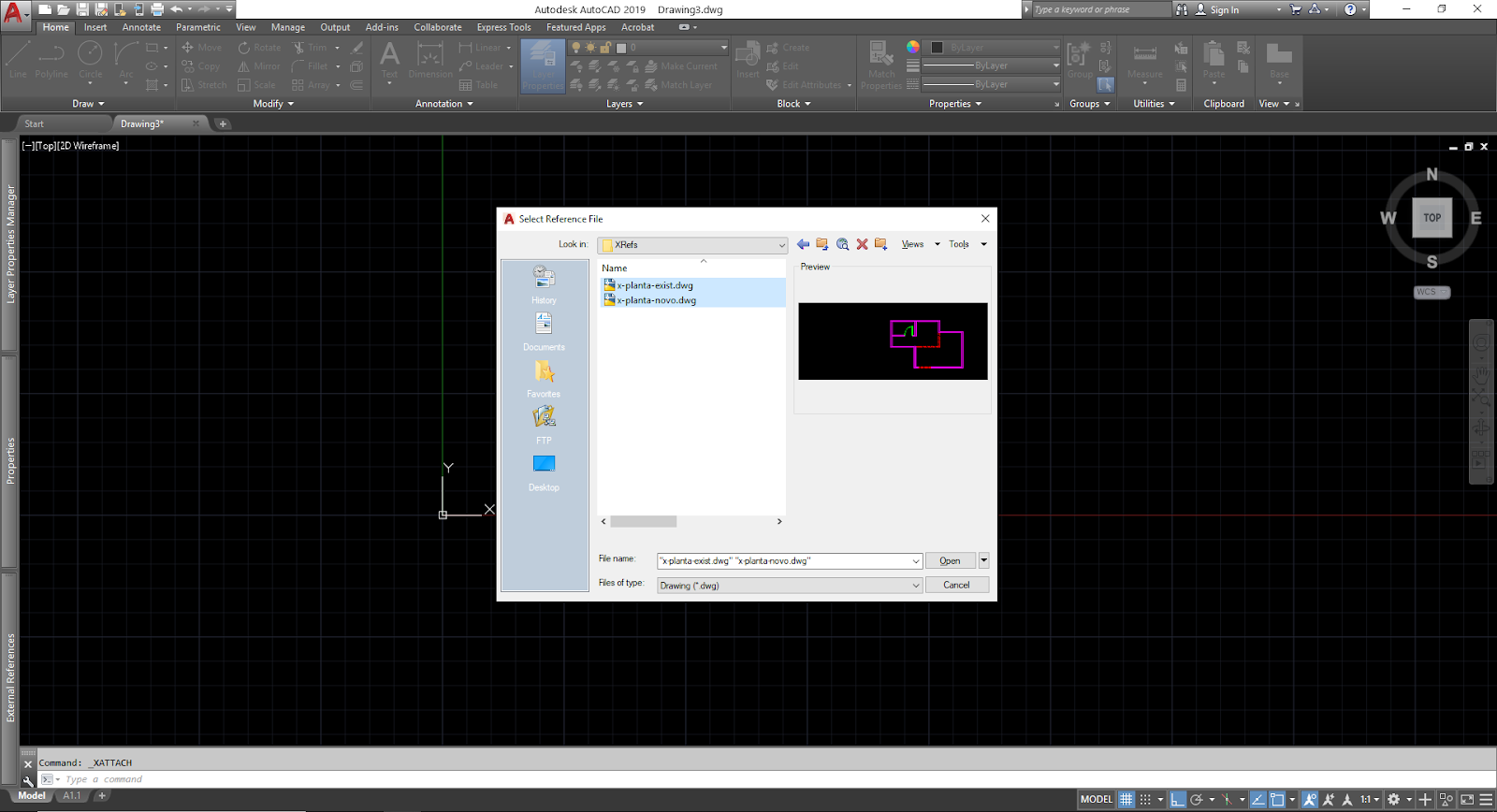Toggle ortho mode in status bar
Image resolution: width=1497 pixels, height=812 pixels.
click(1178, 800)
